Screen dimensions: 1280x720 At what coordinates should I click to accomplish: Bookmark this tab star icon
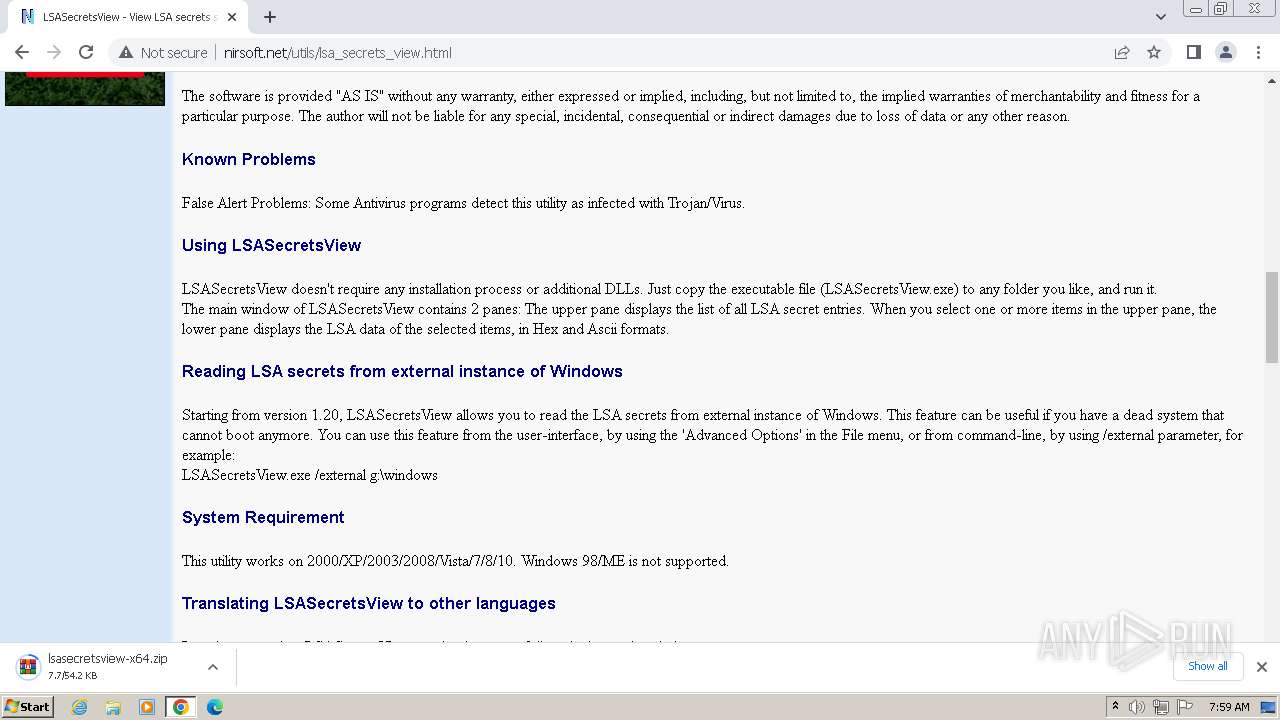[1154, 53]
